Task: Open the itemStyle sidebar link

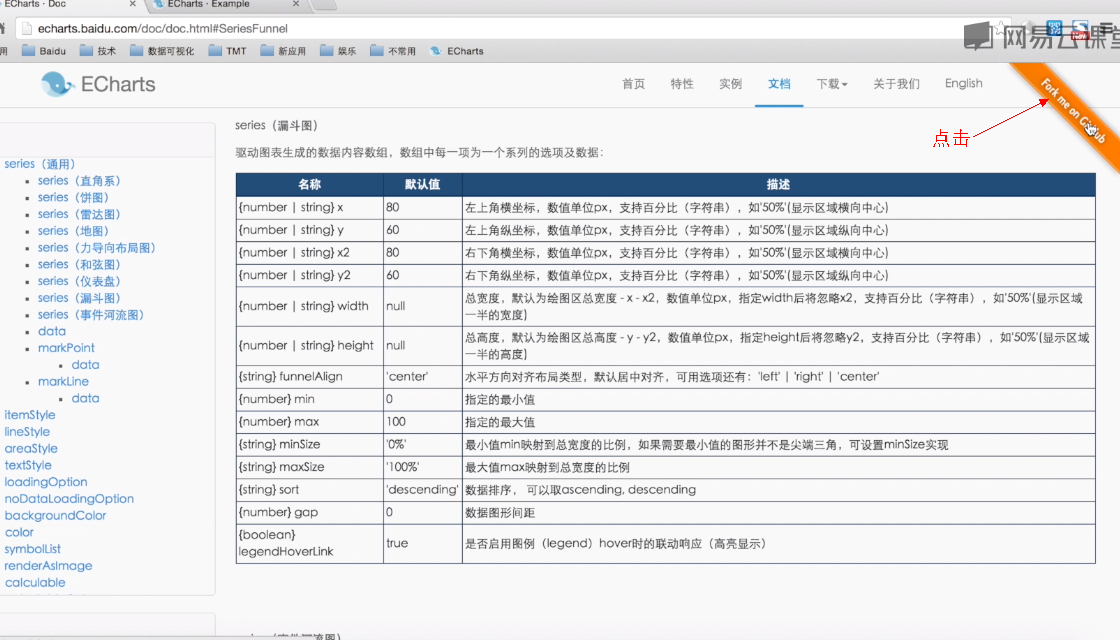Action: pos(29,415)
